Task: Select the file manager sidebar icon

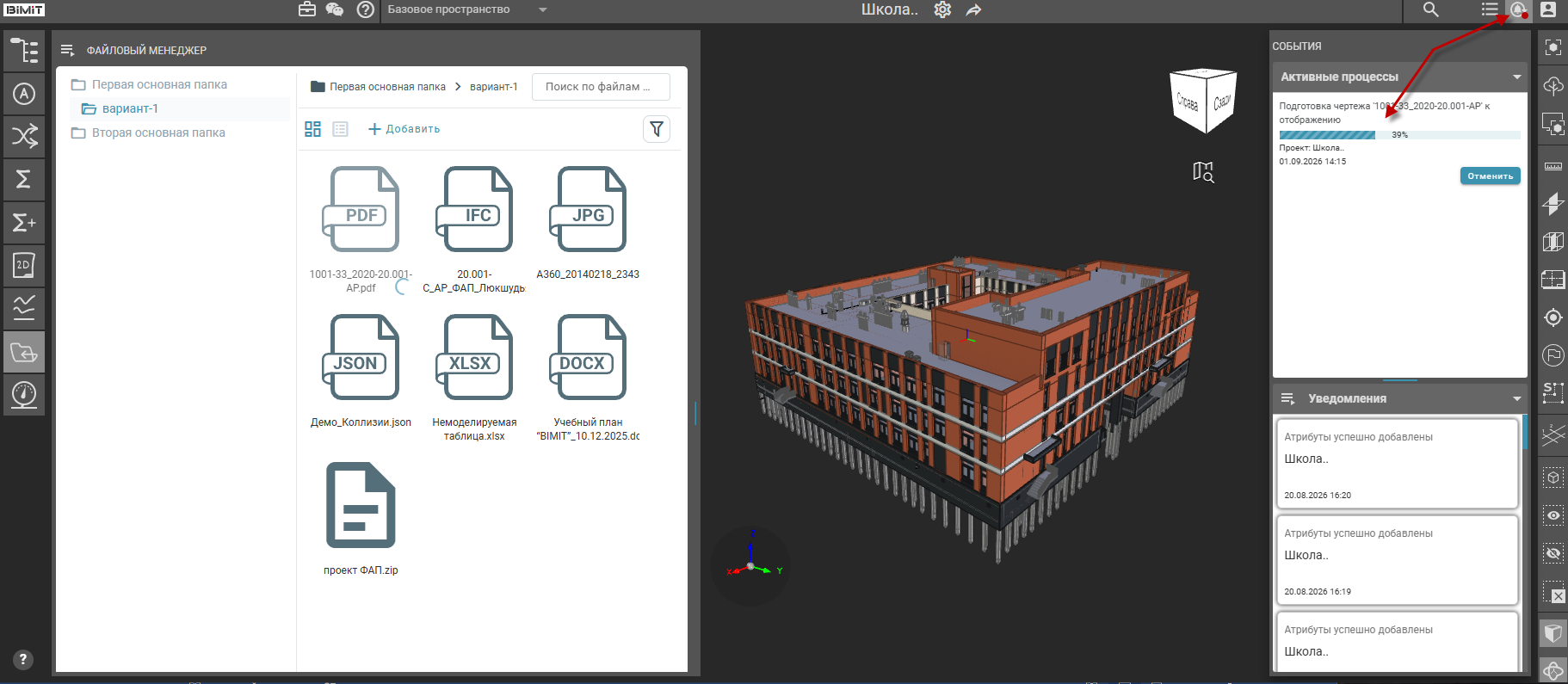Action: [x=24, y=352]
